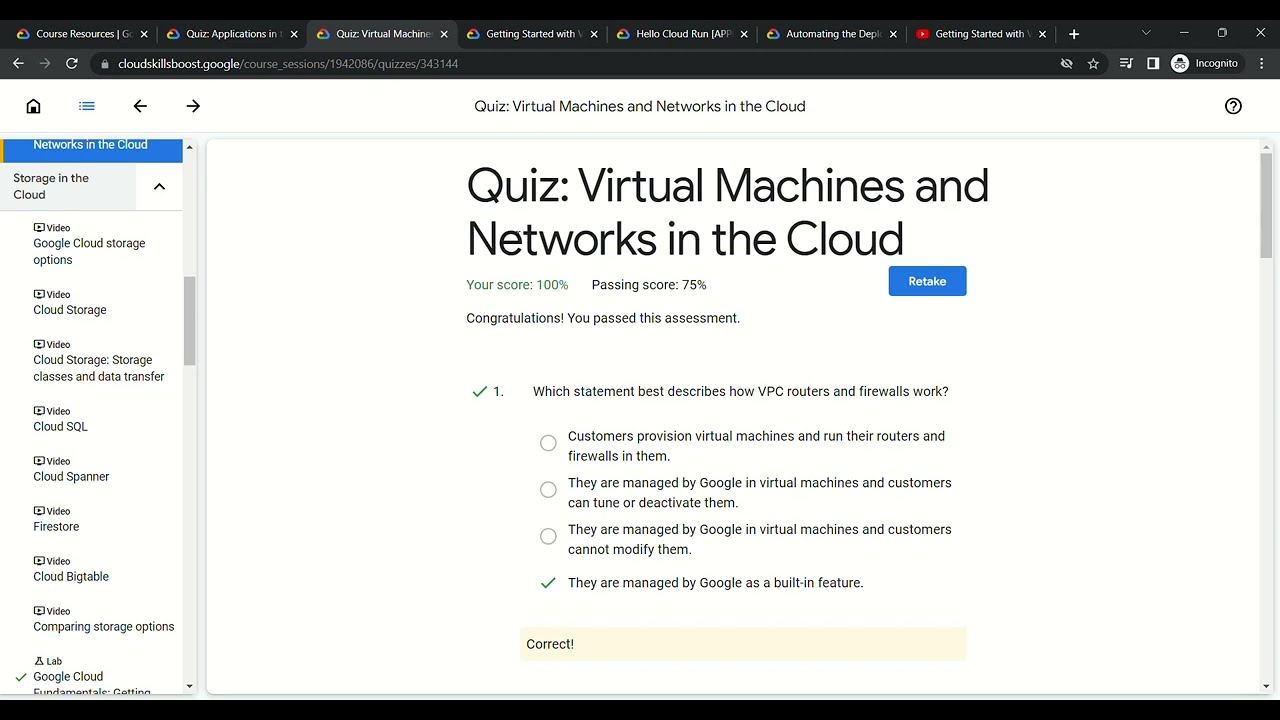Collapse the Storage in the Cloud section
Screen dimensions: 1280x720
click(159, 186)
